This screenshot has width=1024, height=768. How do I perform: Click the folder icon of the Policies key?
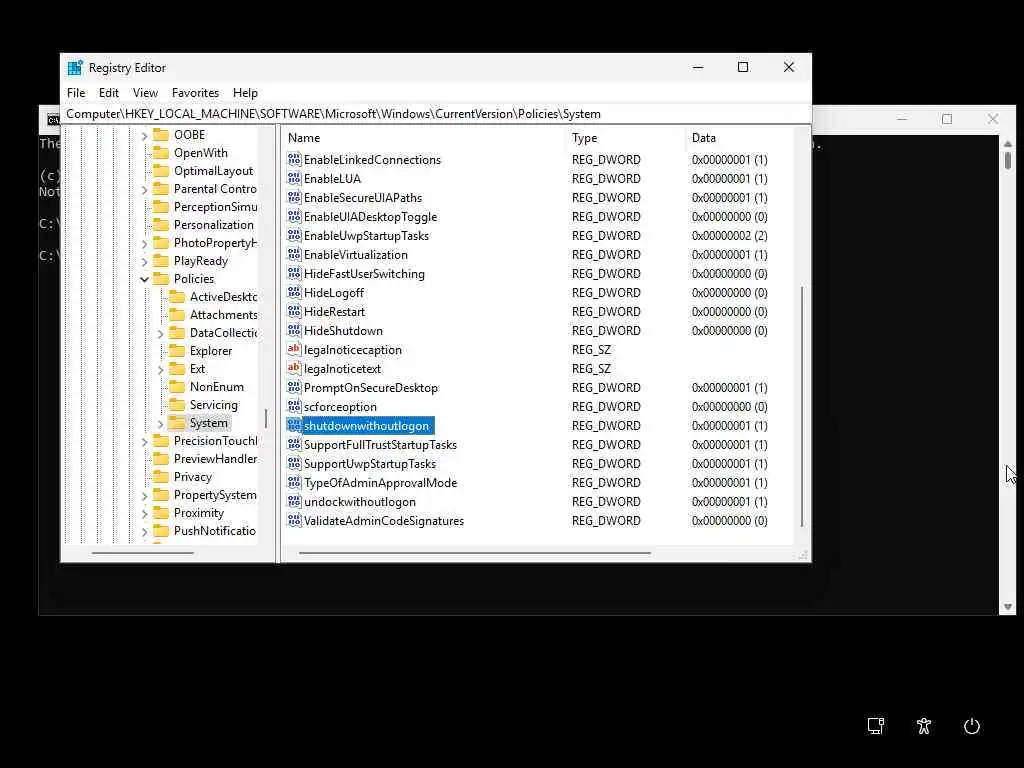click(161, 278)
